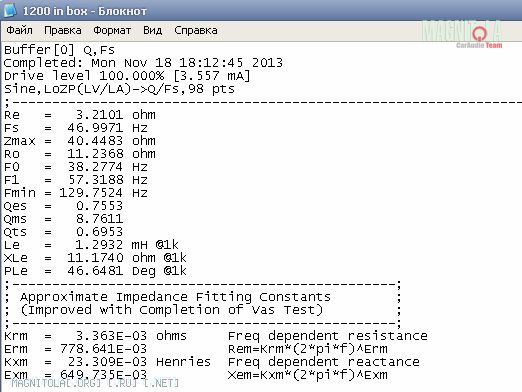Click the 'Rem=Krm*(2*pi*f)^Erm' formula
This screenshot has width=522, height=392.
click(308, 349)
